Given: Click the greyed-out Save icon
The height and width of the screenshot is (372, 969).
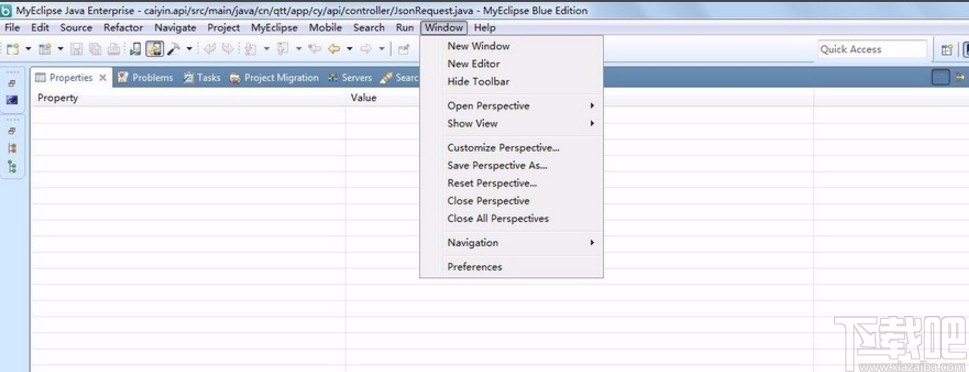Looking at the screenshot, I should click(77, 49).
